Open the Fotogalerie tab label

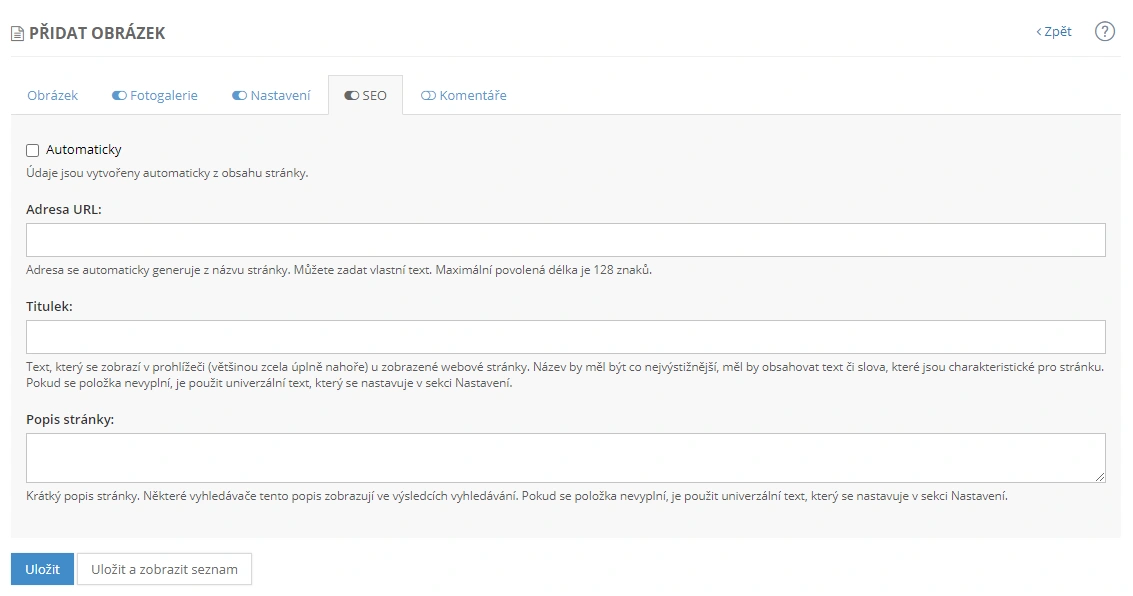[x=164, y=96]
